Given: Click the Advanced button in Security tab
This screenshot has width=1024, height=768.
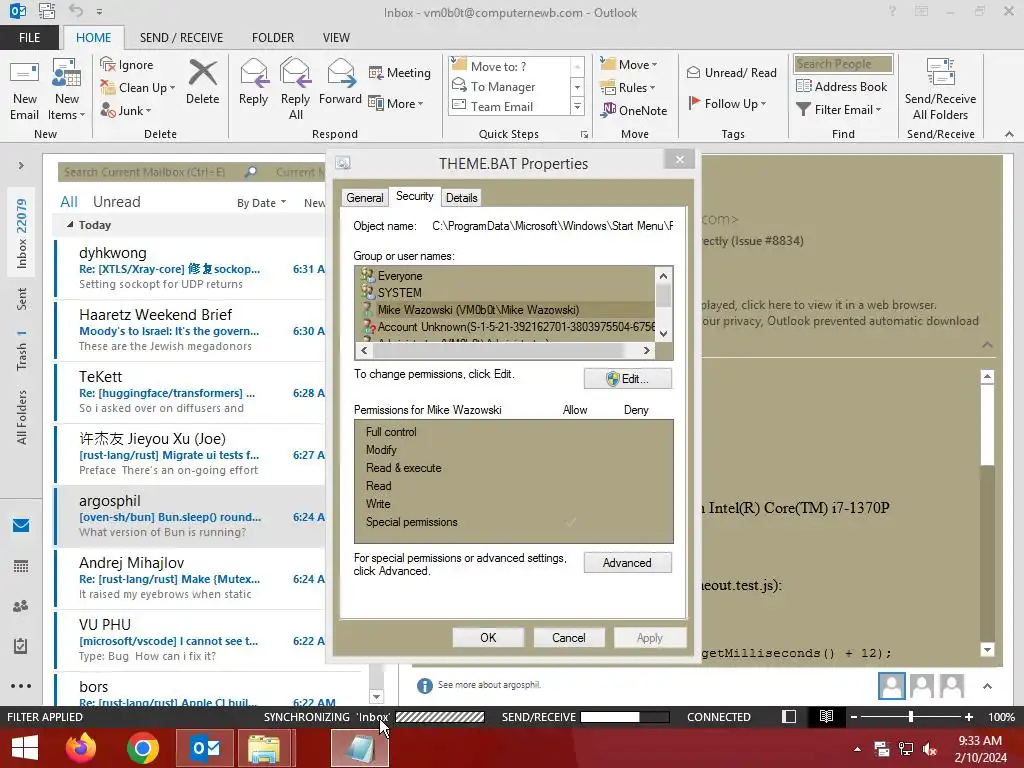Looking at the screenshot, I should pyautogui.click(x=627, y=563).
